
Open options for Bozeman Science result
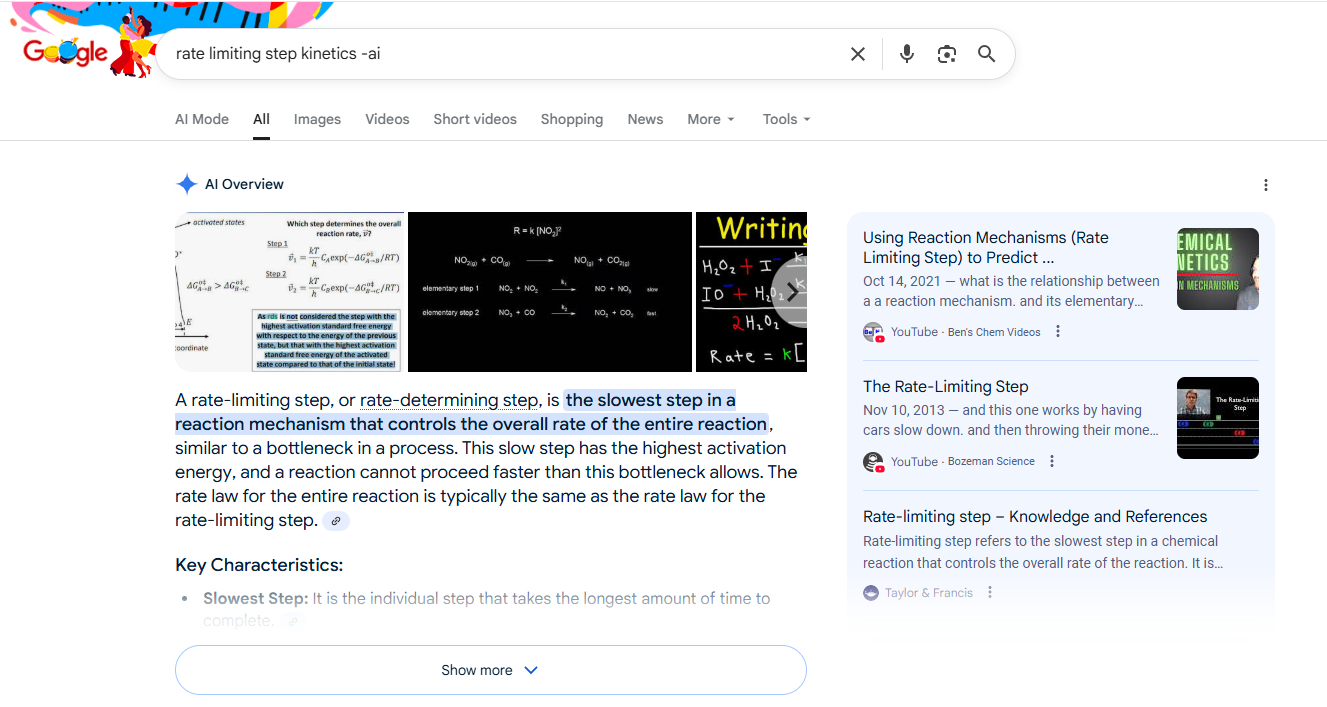pyautogui.click(x=1052, y=461)
